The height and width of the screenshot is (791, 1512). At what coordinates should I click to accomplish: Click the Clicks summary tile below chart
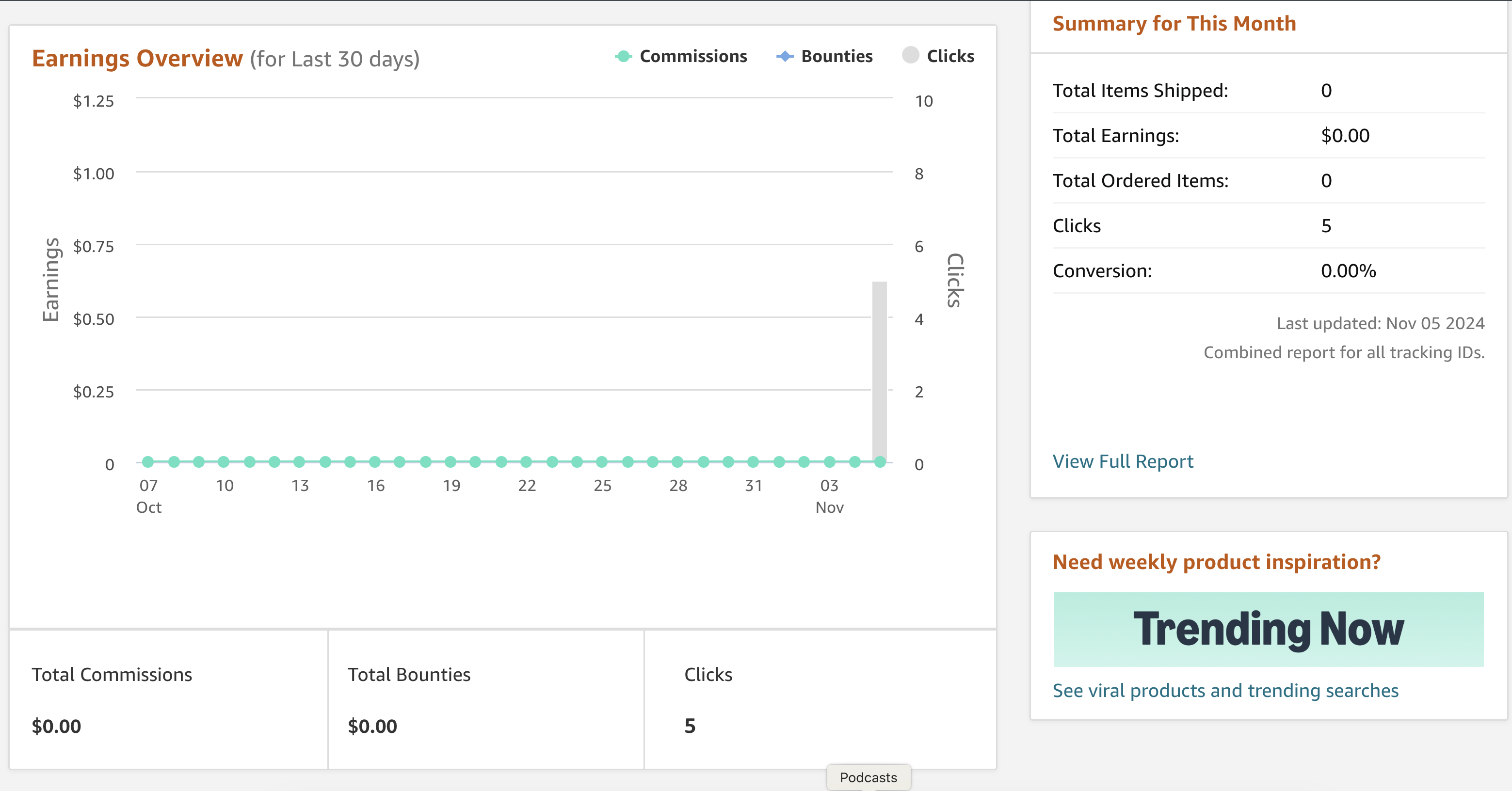tap(820, 699)
